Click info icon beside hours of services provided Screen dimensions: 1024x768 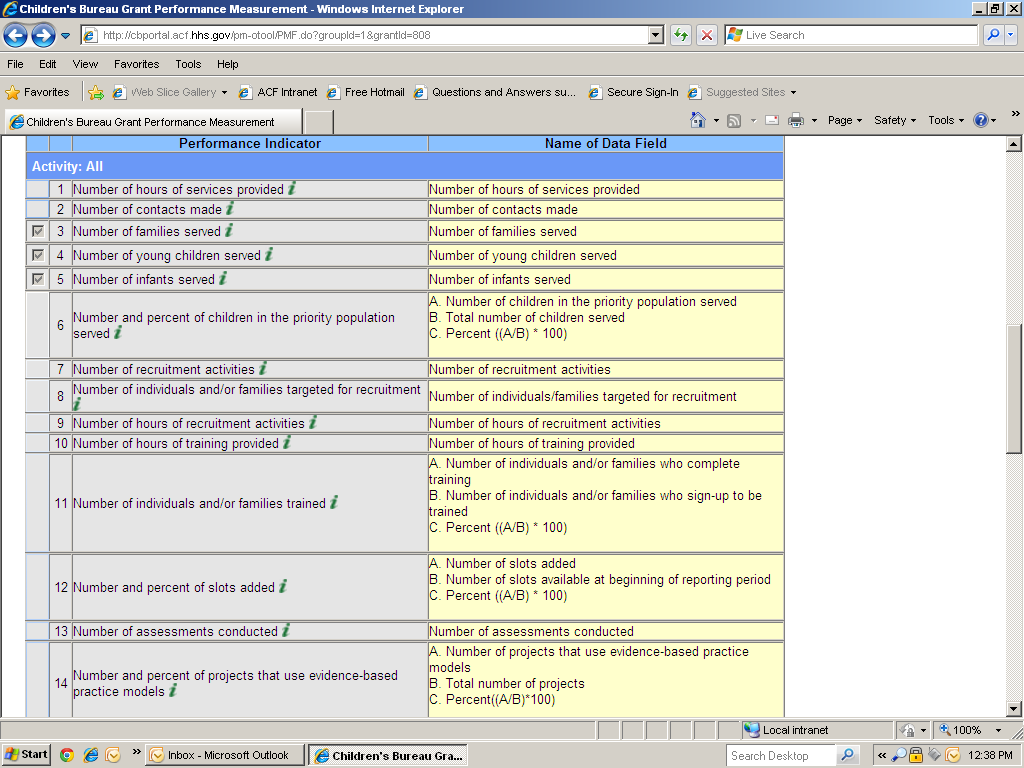(292, 188)
